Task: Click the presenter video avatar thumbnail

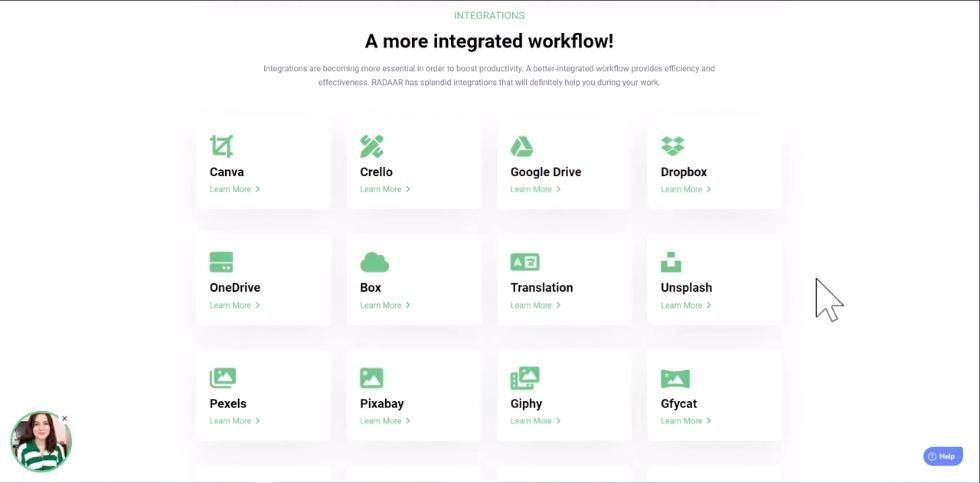Action: 41,442
